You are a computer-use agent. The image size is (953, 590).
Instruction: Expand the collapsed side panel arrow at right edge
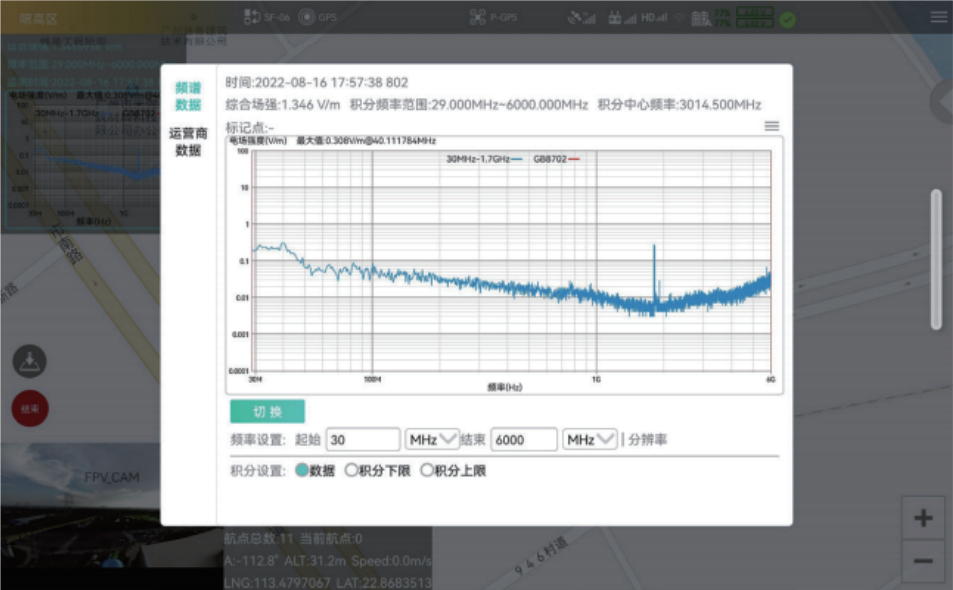942,101
